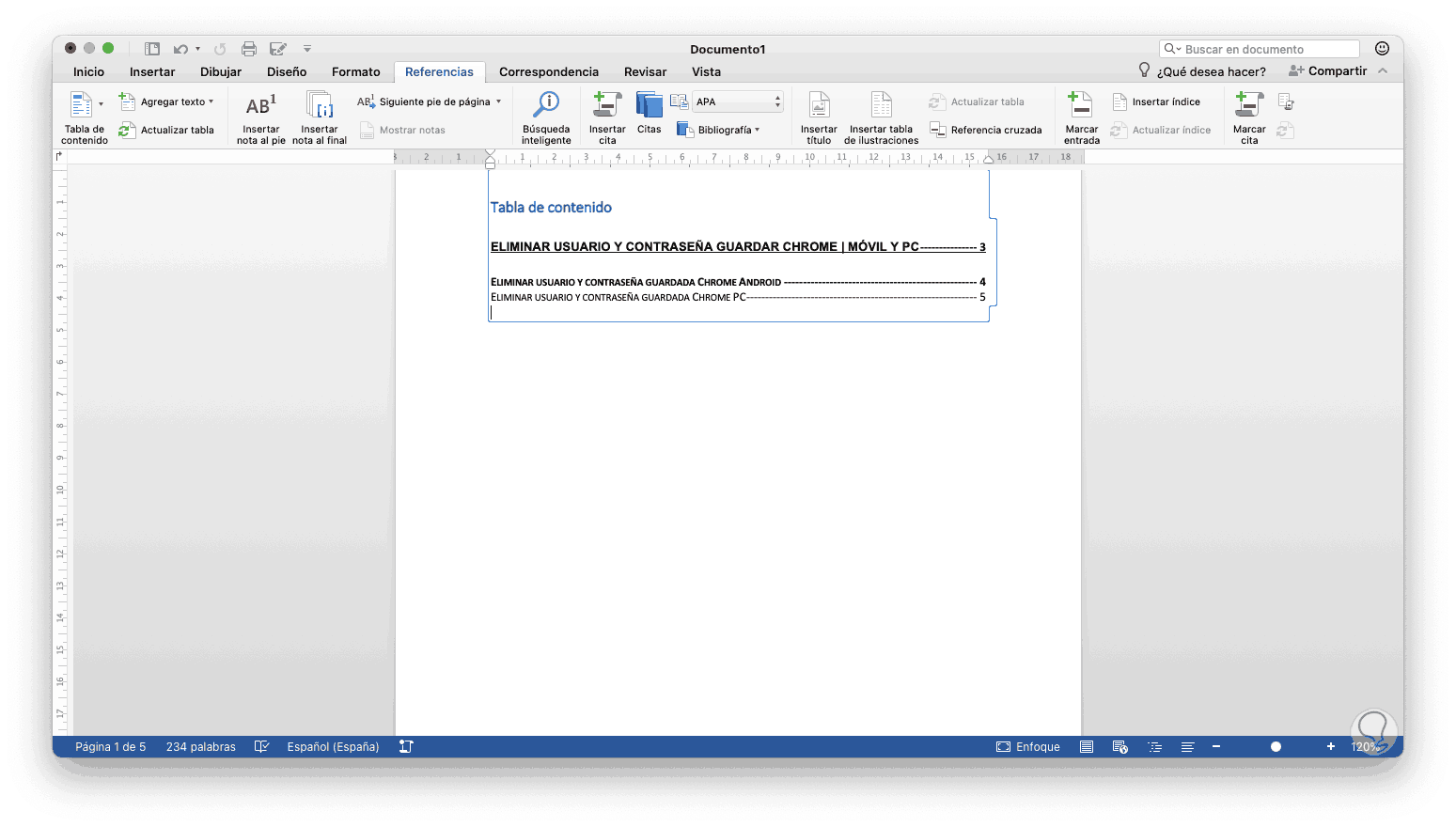Screen dimensions: 1456x827
Task: Open the Insertar tab
Action: click(x=152, y=72)
